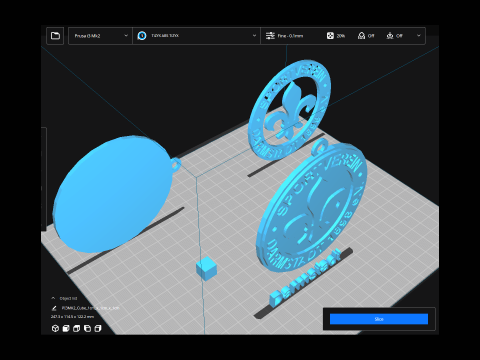
Task: Select the small cube model on the build plate
Action: pos(206,269)
